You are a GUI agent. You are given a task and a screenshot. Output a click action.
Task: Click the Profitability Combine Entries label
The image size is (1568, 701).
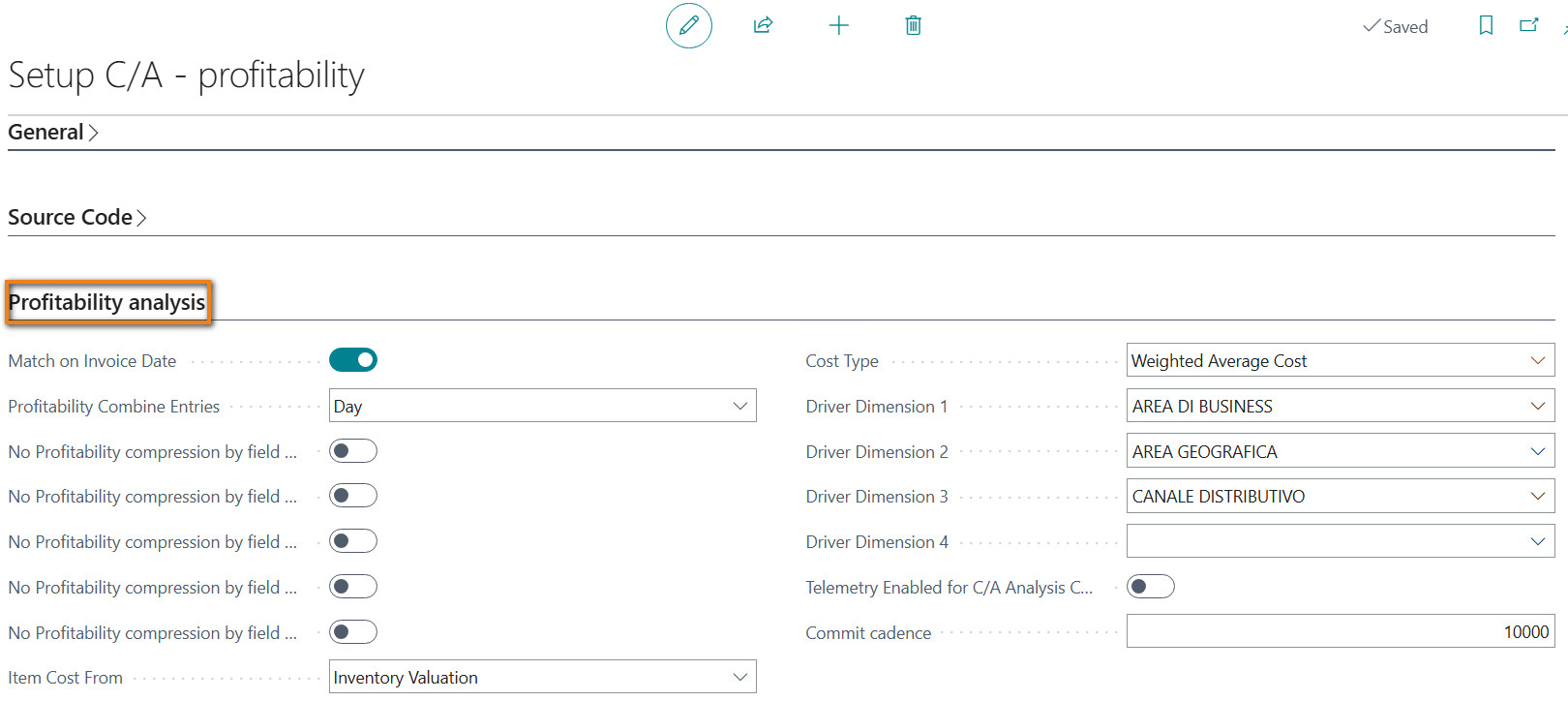pyautogui.click(x=114, y=407)
